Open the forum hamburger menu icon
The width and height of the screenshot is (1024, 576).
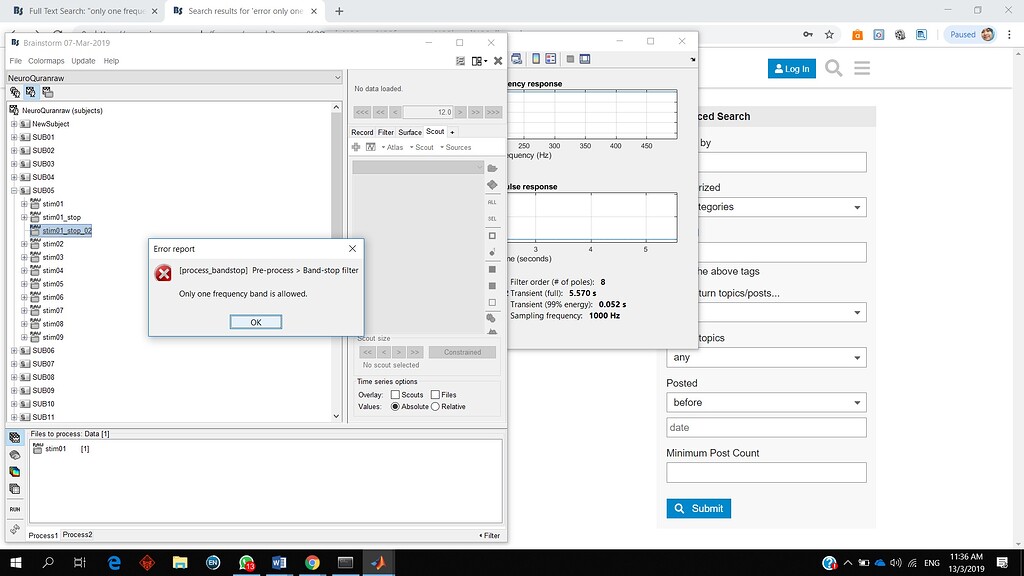pos(861,69)
